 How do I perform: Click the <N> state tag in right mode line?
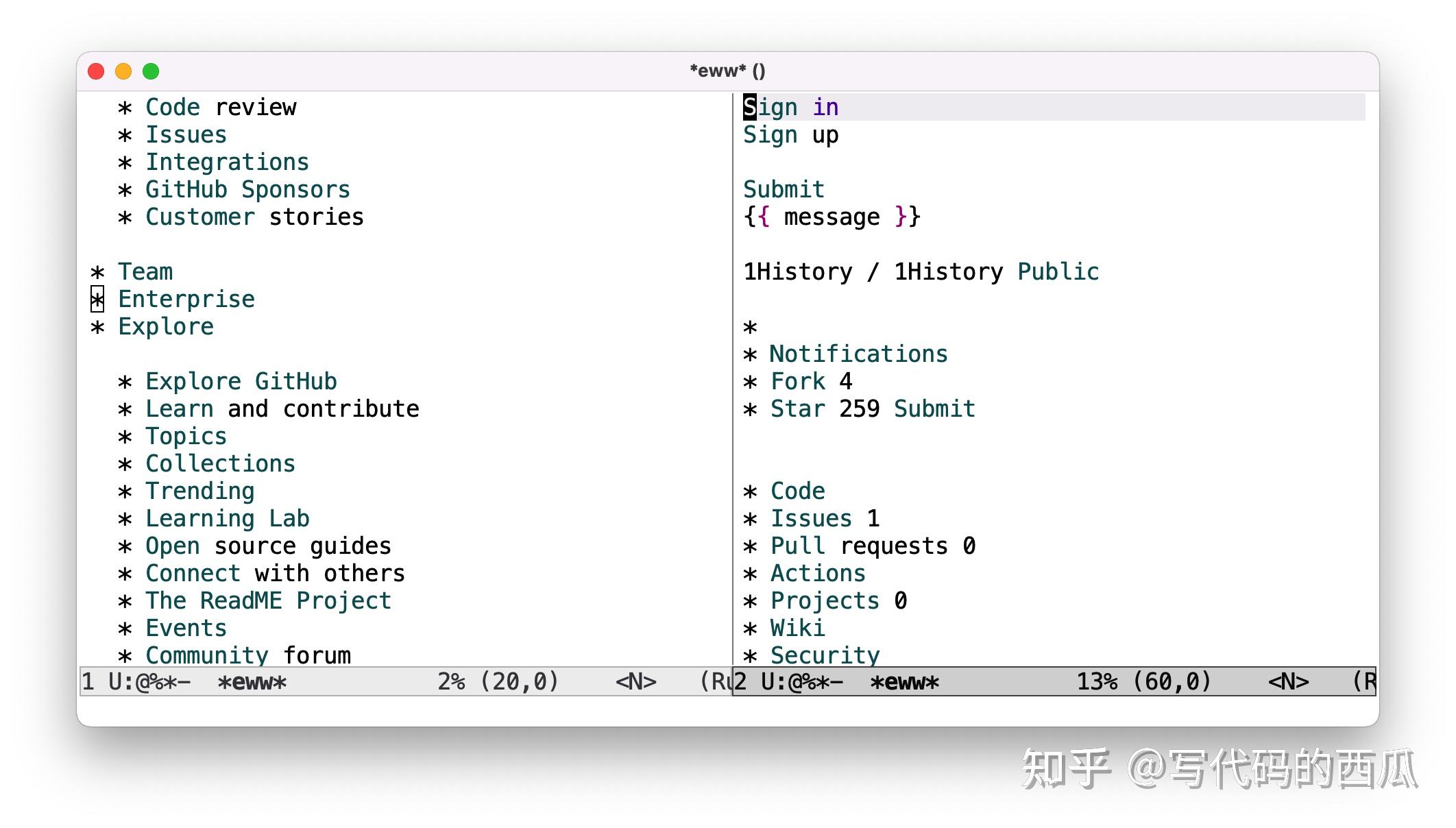pyautogui.click(x=1289, y=682)
